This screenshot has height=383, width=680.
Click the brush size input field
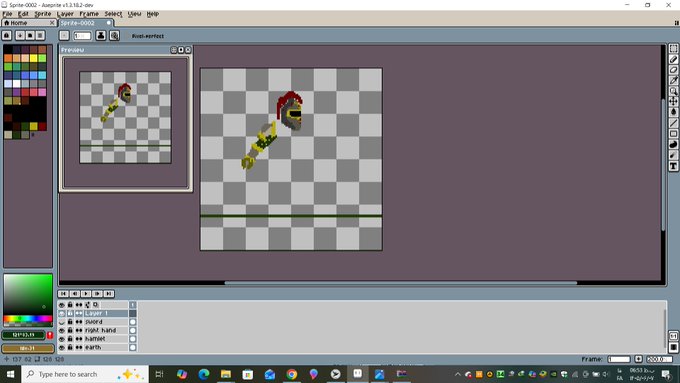82,36
